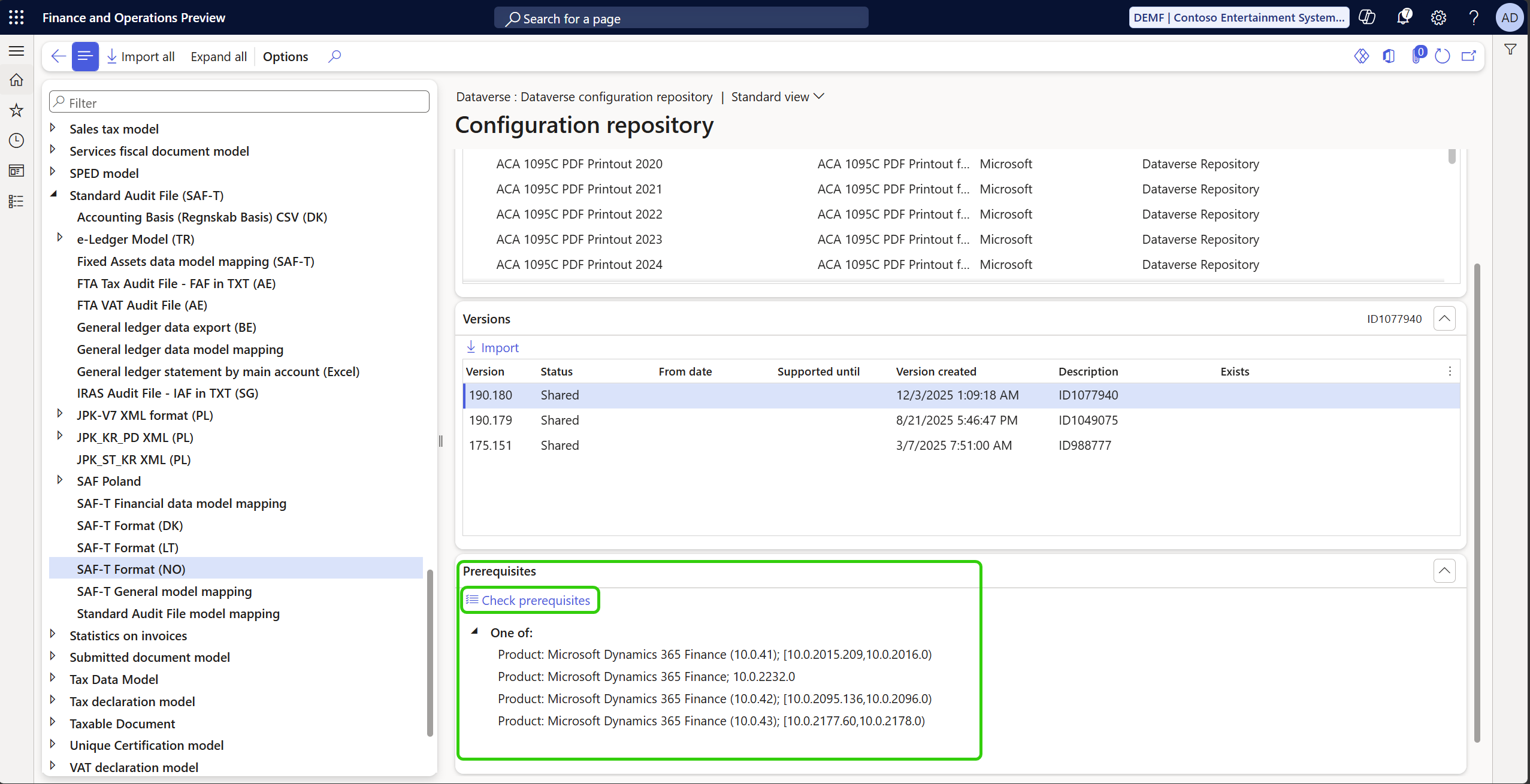This screenshot has height=784, width=1530.
Task: Go to Home icon in sidebar
Action: click(x=16, y=80)
